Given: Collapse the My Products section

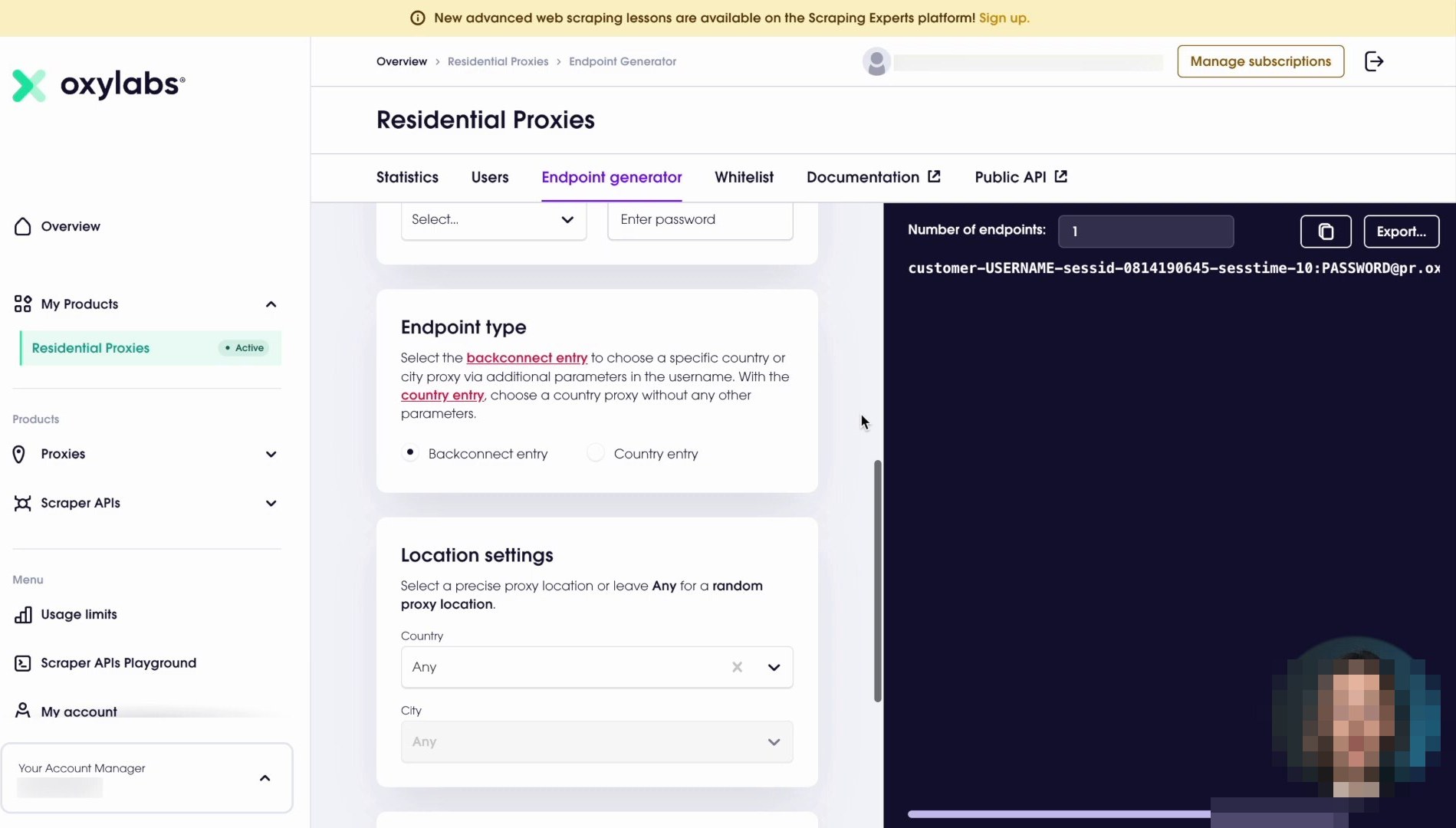Looking at the screenshot, I should [x=271, y=304].
